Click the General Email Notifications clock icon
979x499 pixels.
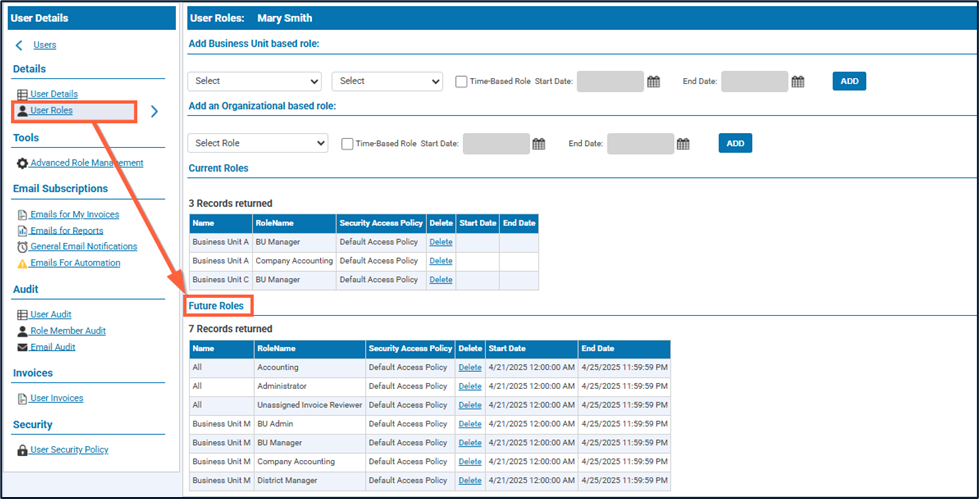22,247
